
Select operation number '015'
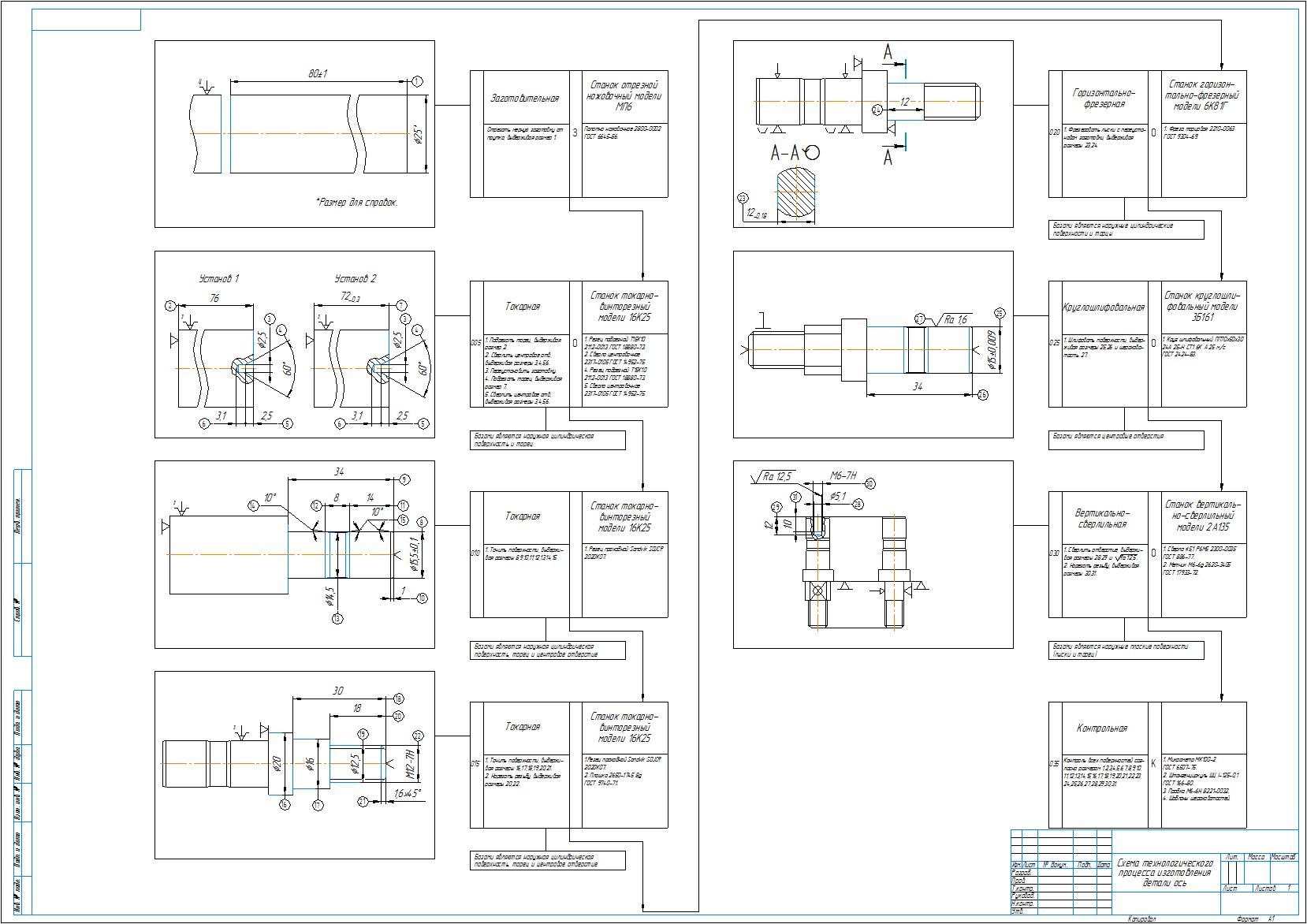point(475,764)
